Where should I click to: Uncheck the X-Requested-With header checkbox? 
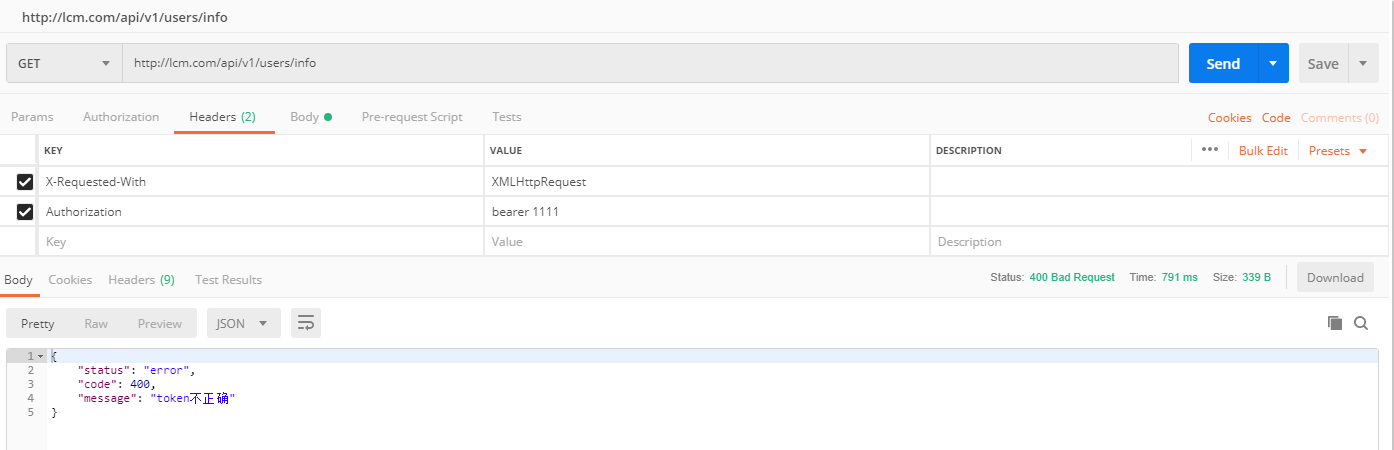tap(25, 182)
